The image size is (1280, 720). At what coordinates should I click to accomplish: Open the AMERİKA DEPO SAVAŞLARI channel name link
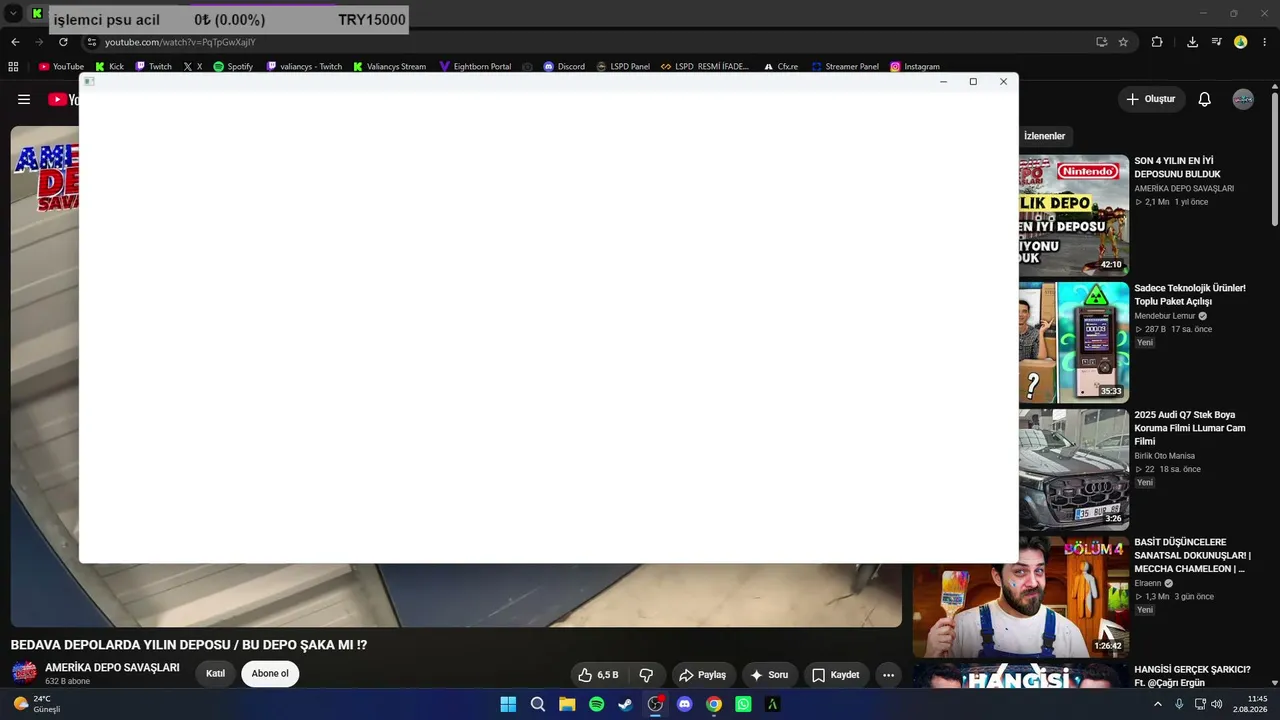(x=112, y=667)
